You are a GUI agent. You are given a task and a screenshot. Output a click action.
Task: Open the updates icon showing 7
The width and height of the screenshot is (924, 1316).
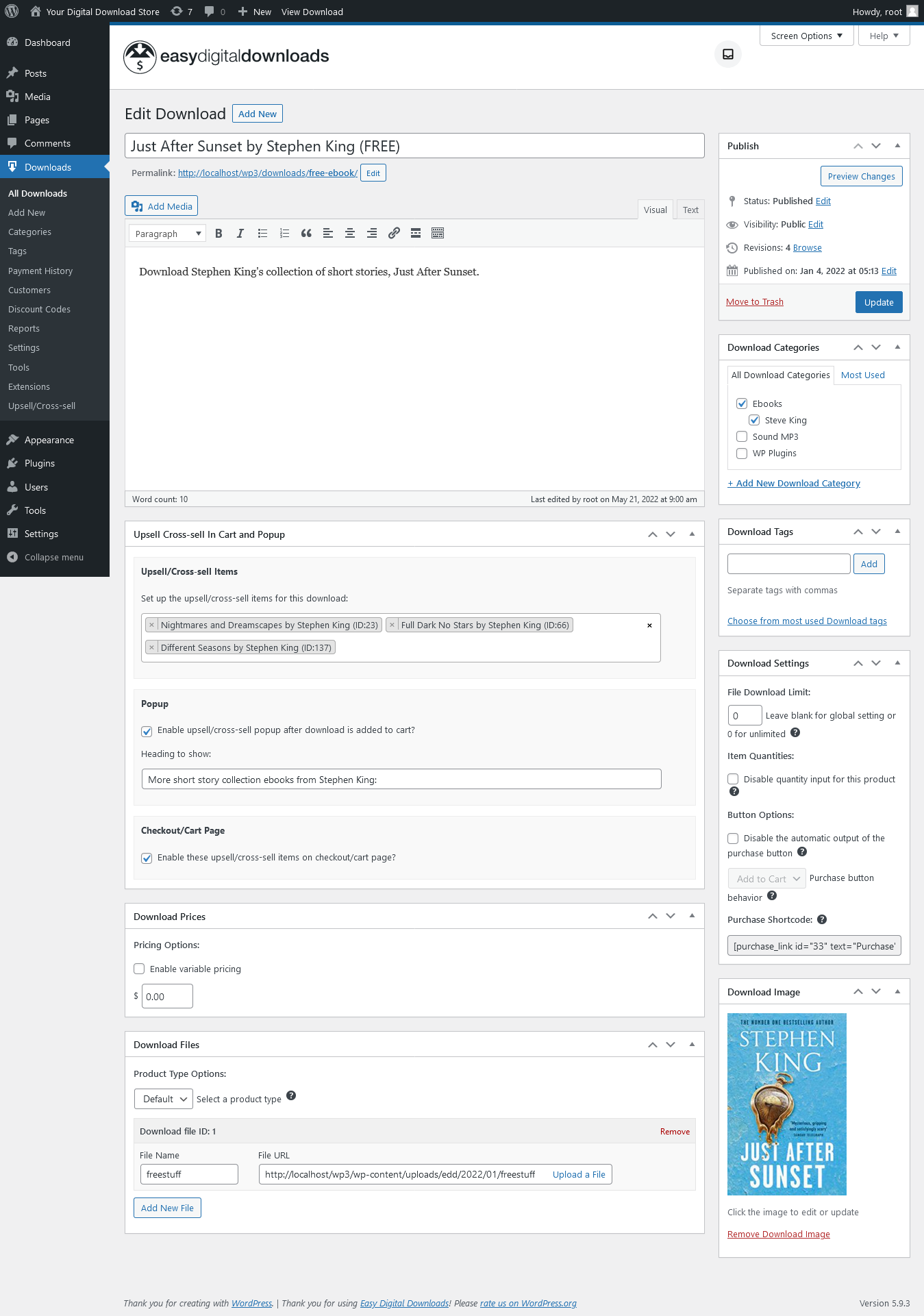(x=182, y=12)
